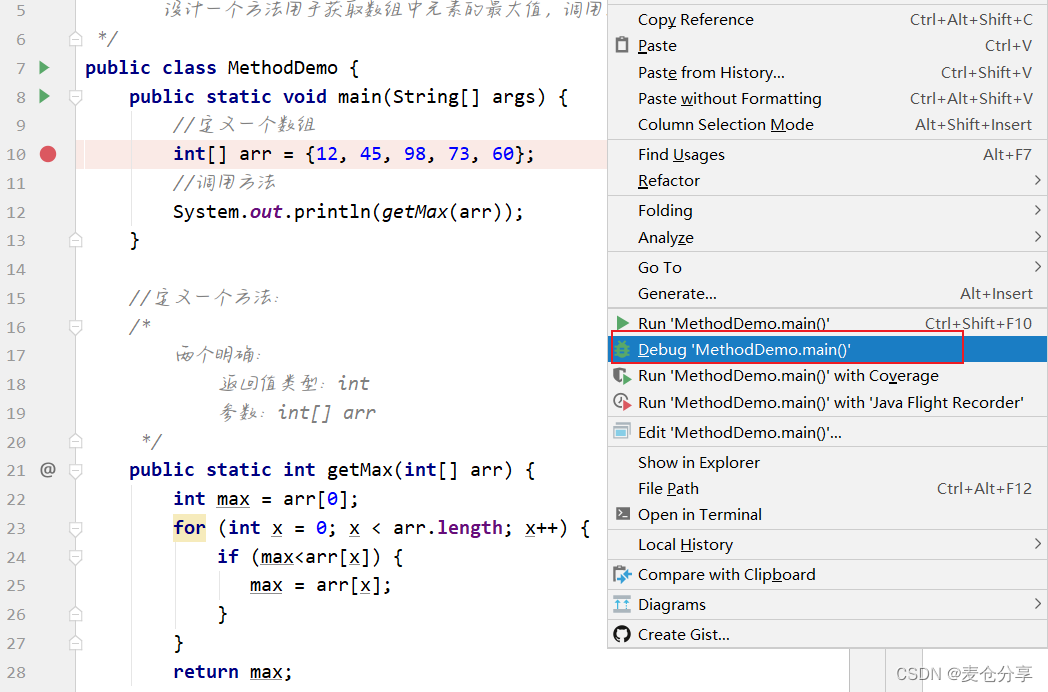
Task: Click the green Run triangle icon in menu
Action: (x=622, y=323)
